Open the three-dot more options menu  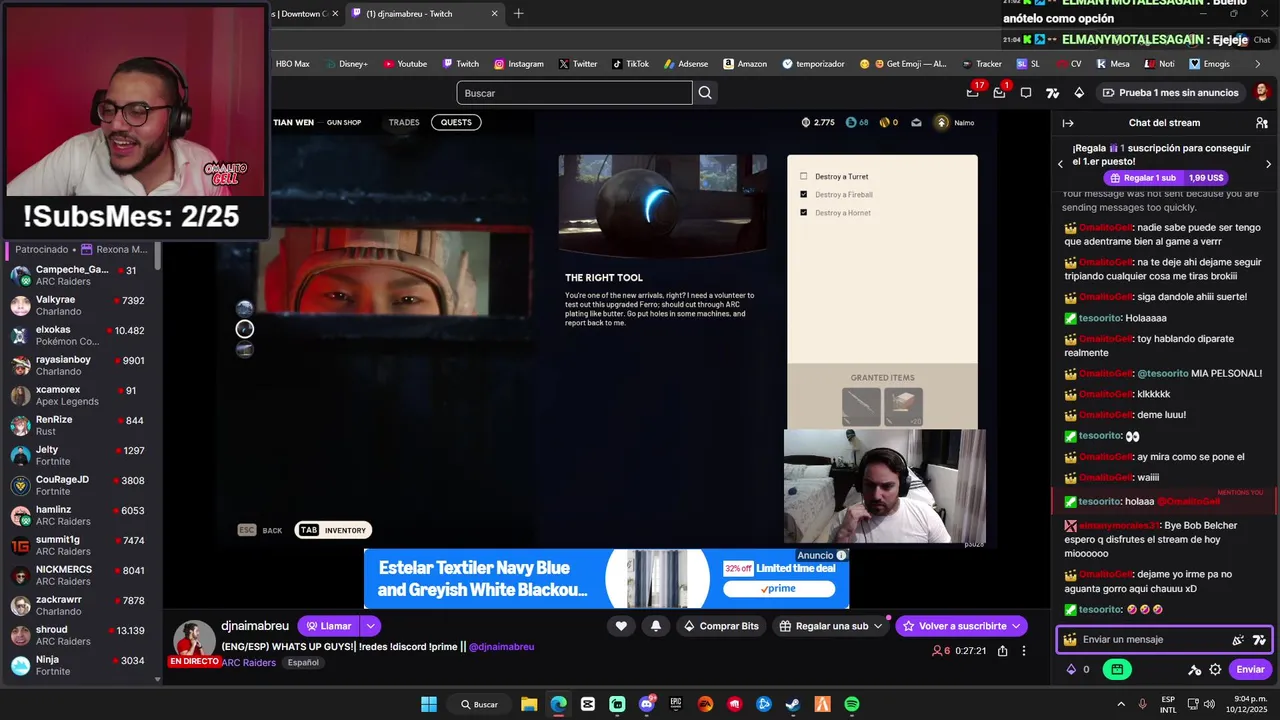tap(1023, 651)
